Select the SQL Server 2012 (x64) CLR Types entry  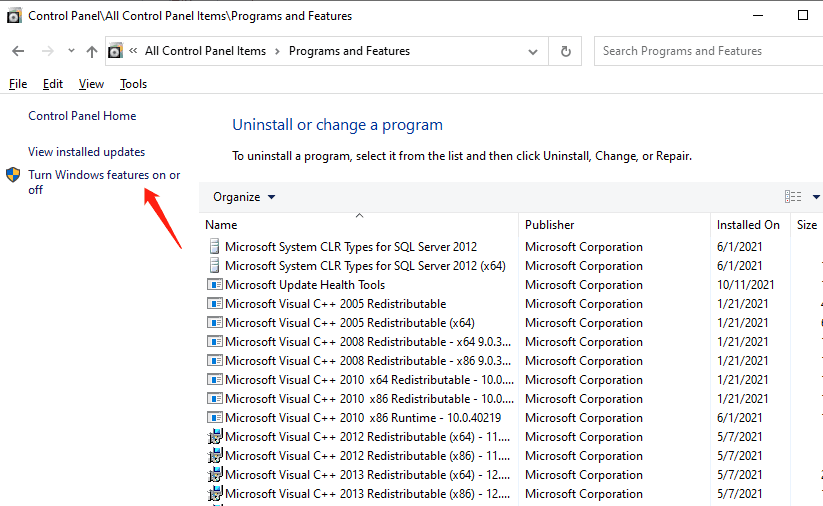tap(365, 266)
